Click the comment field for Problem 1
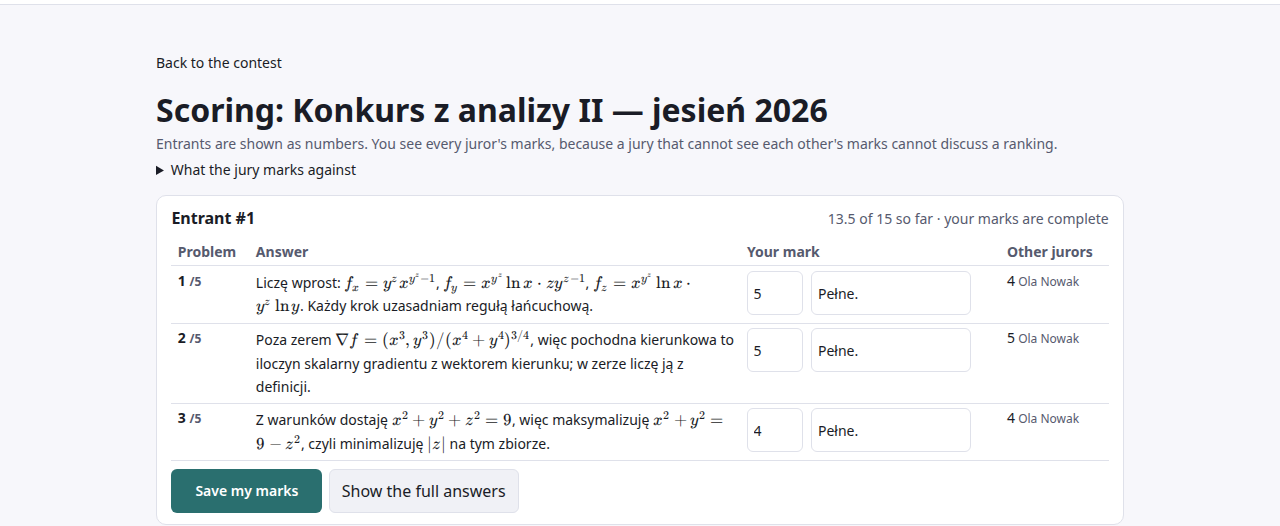The height and width of the screenshot is (526, 1280). 891,293
